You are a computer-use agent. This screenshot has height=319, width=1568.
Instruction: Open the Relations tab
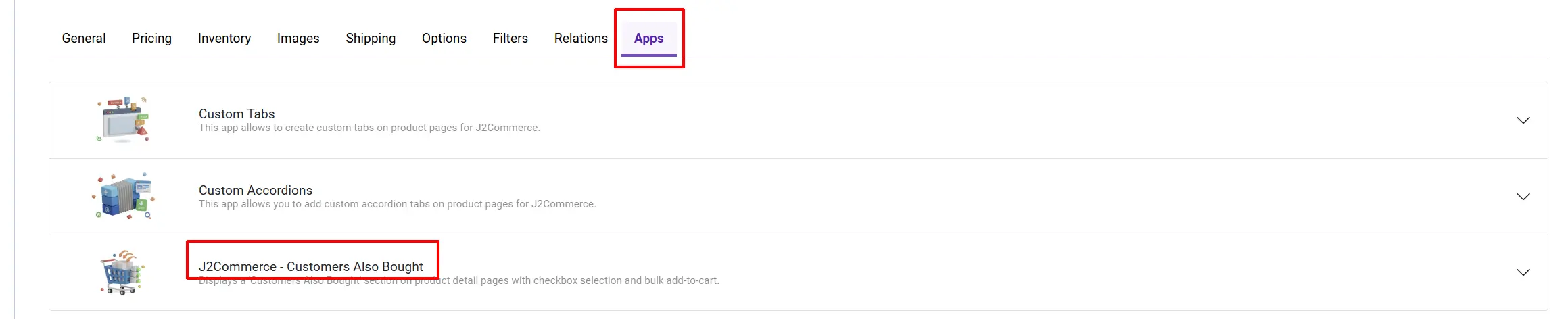[x=581, y=39]
